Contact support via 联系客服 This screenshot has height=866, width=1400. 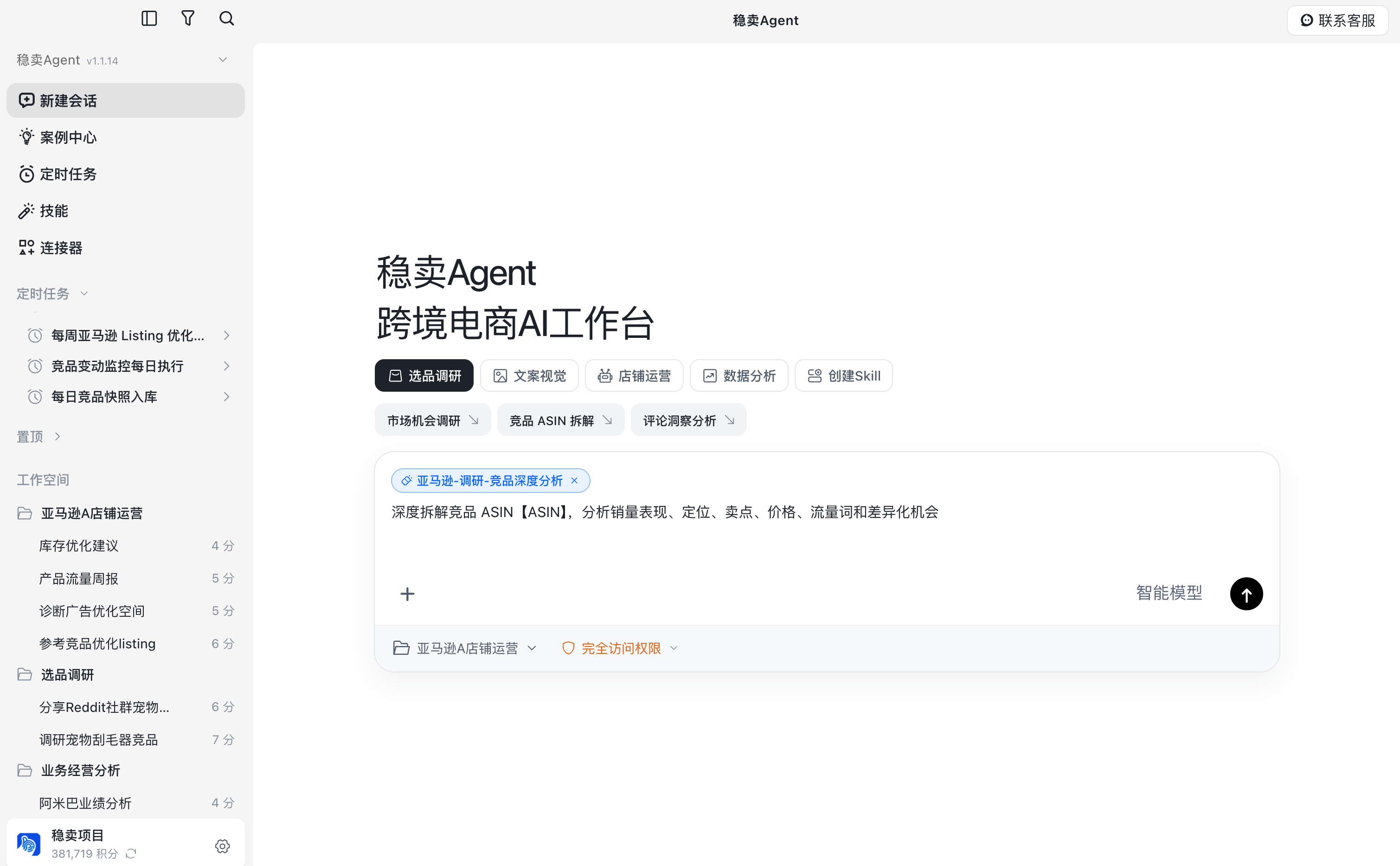pyautogui.click(x=1338, y=20)
